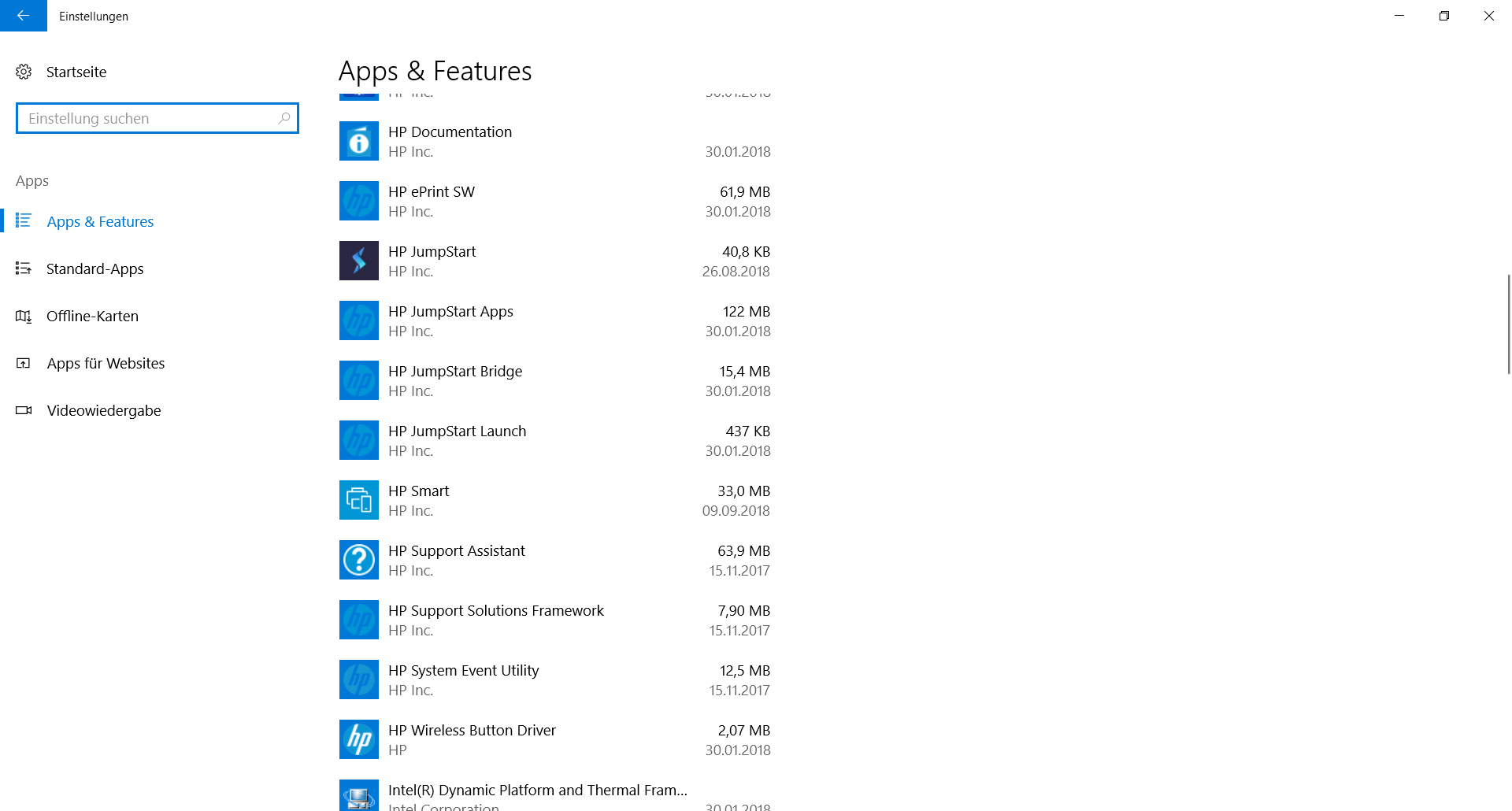This screenshot has width=1512, height=811.
Task: Select the HP Documentation entry name
Action: pos(450,131)
